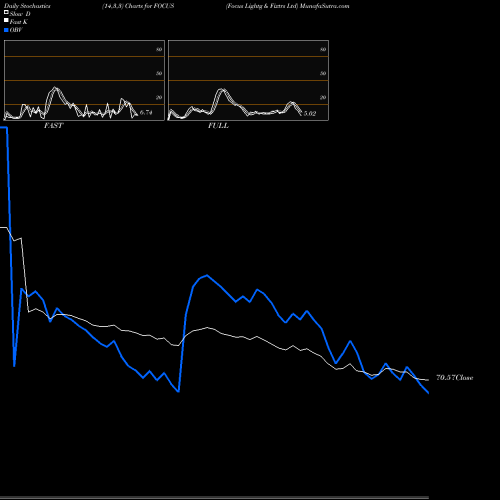Click the 20 level label in FULL chart
The image size is (500, 500).
[323, 97]
